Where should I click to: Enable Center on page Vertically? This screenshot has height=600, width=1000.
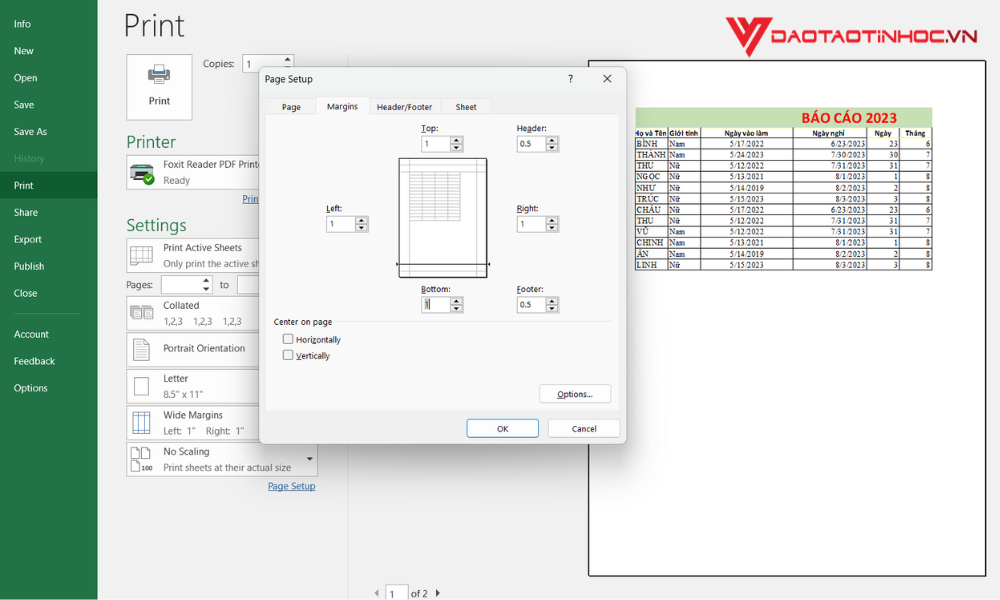(x=288, y=355)
